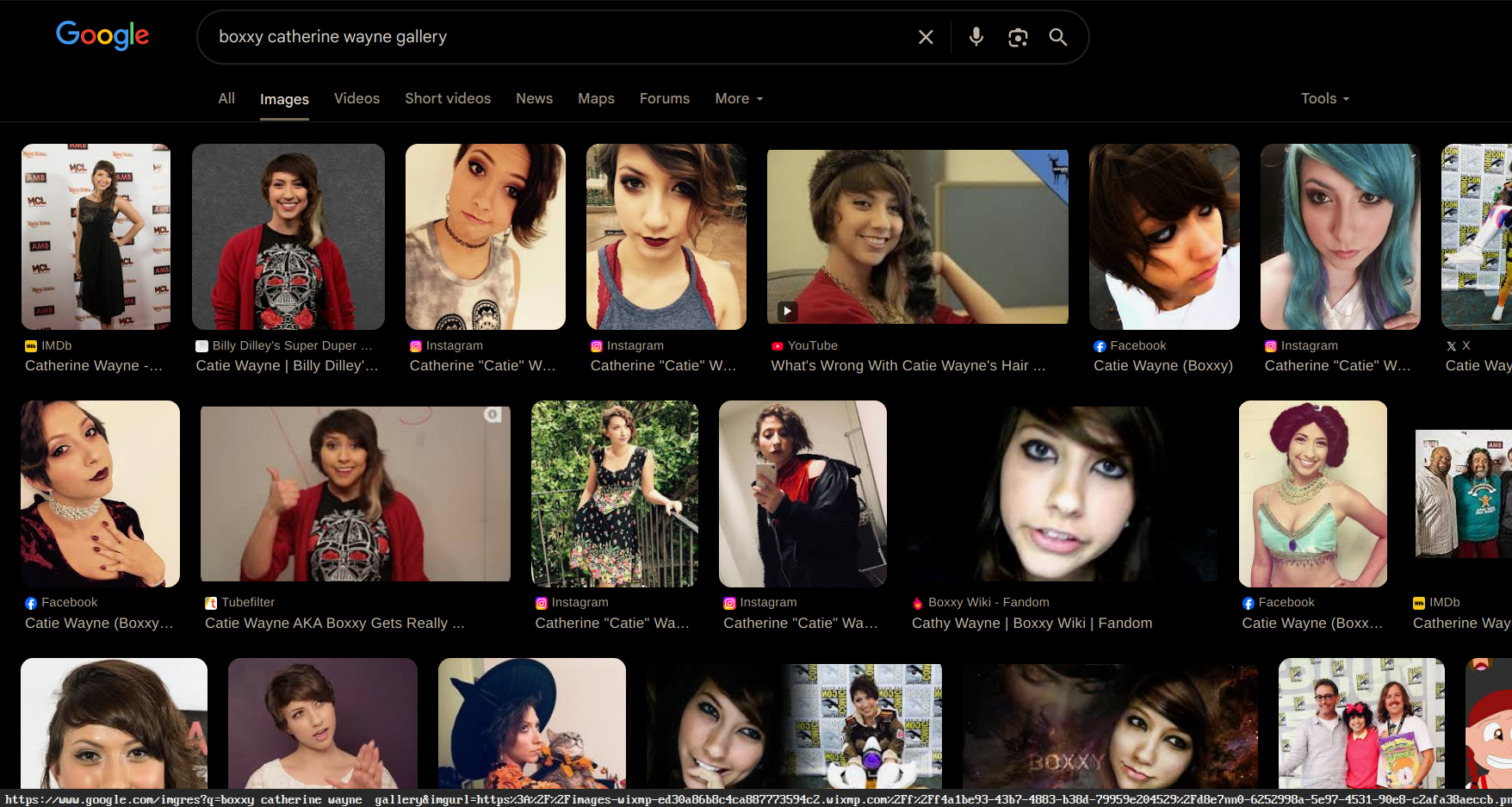Open the mirror selfie Instagram thumbnail
1512x807 pixels.
[x=802, y=494]
